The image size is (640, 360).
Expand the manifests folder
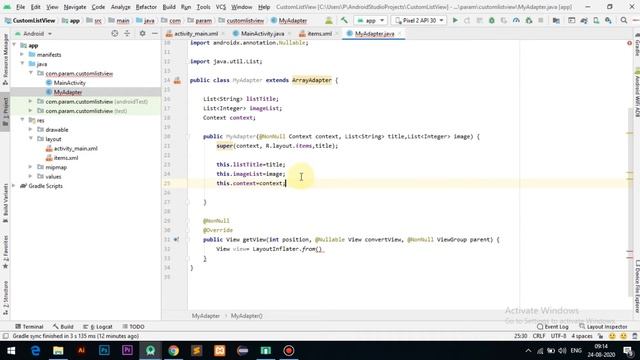(22, 55)
